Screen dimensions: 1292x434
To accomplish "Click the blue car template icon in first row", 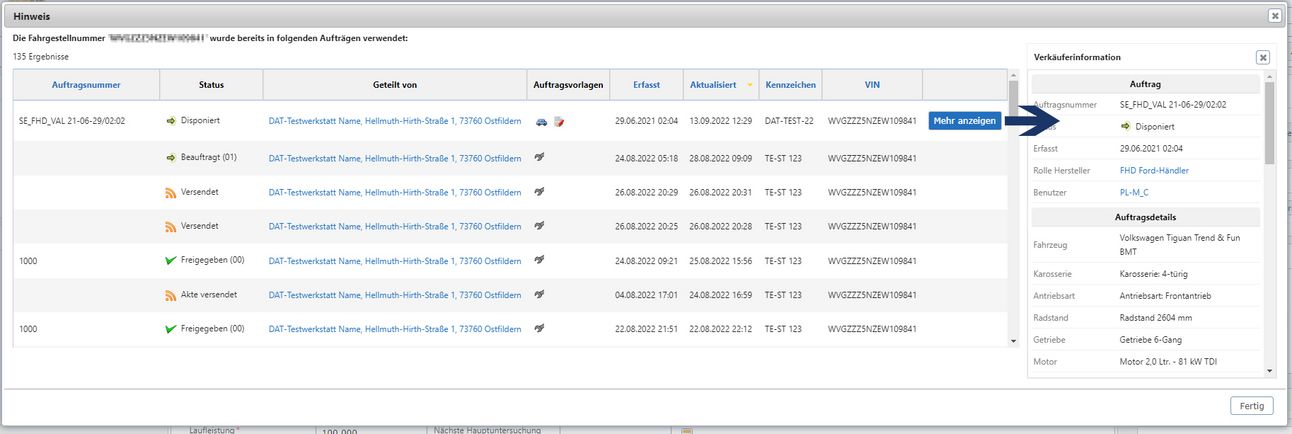I will [x=541, y=121].
